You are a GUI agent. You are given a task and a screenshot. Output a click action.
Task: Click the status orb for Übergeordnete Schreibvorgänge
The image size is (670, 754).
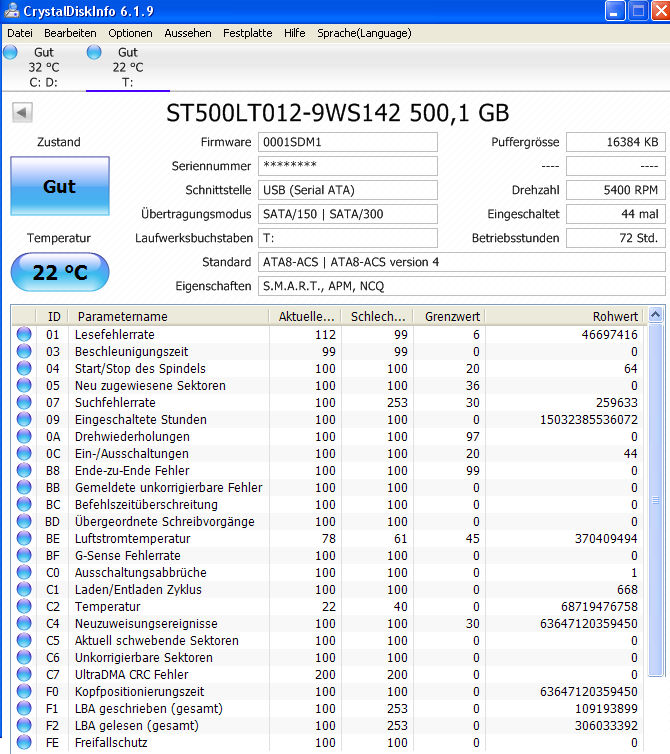click(x=24, y=521)
